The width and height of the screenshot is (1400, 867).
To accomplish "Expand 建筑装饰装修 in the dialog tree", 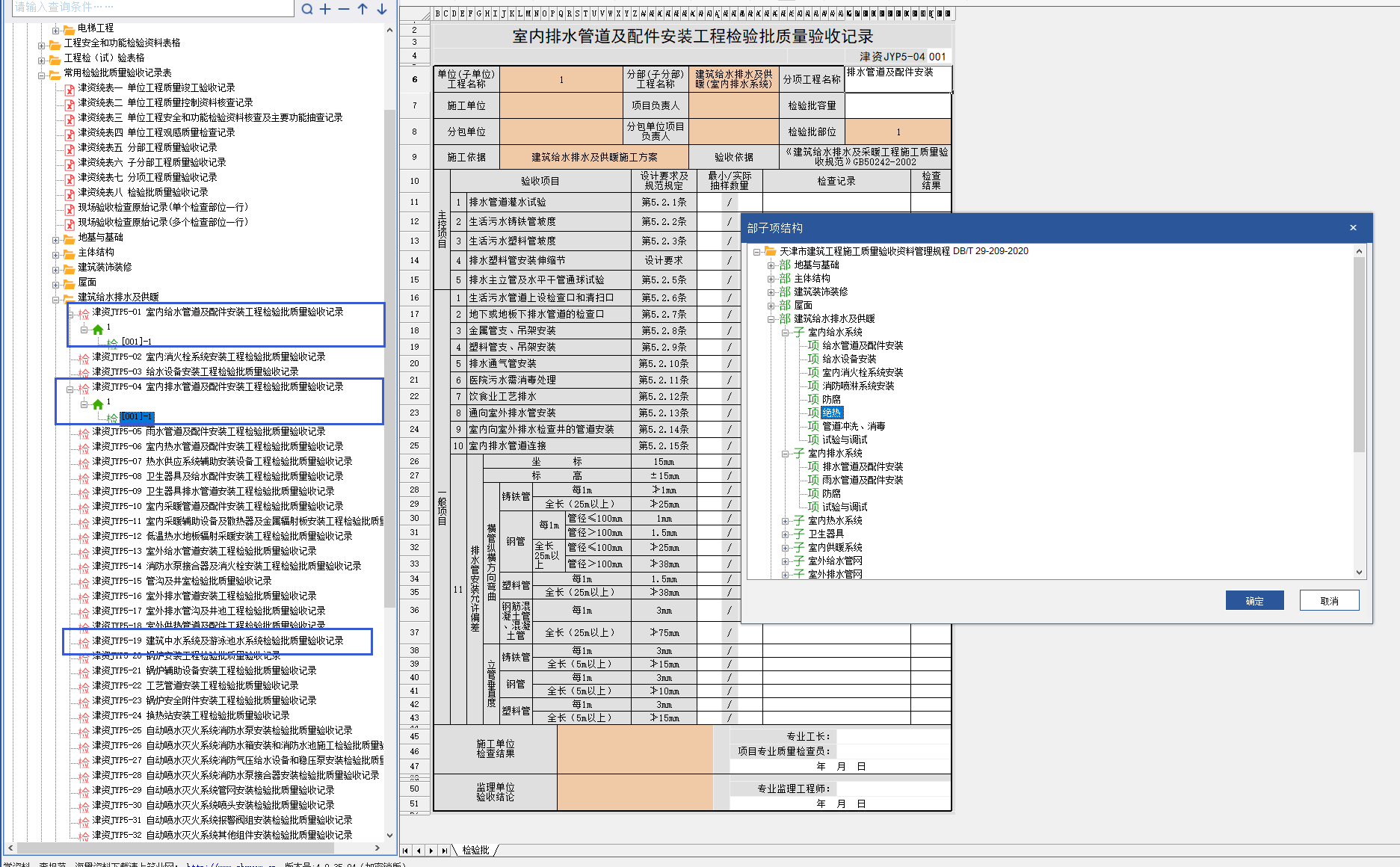I will pos(771,292).
